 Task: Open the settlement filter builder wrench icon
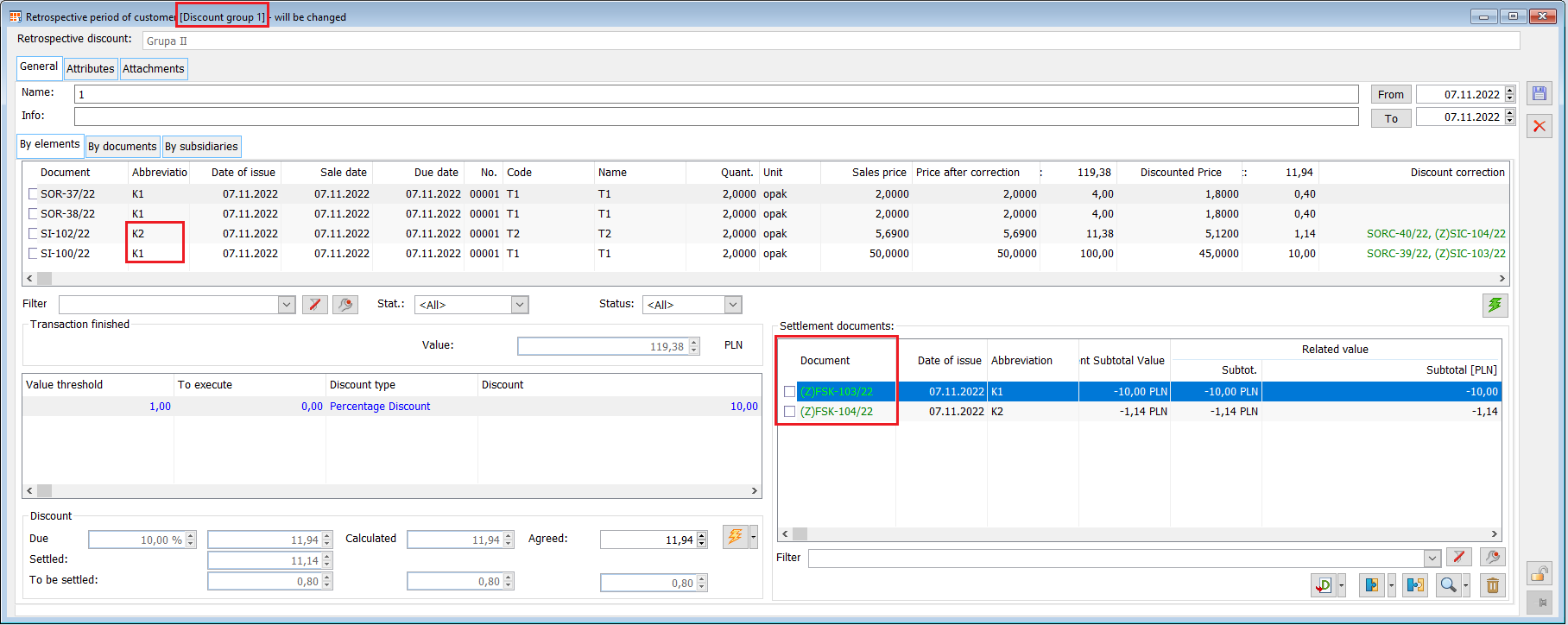tap(1493, 558)
